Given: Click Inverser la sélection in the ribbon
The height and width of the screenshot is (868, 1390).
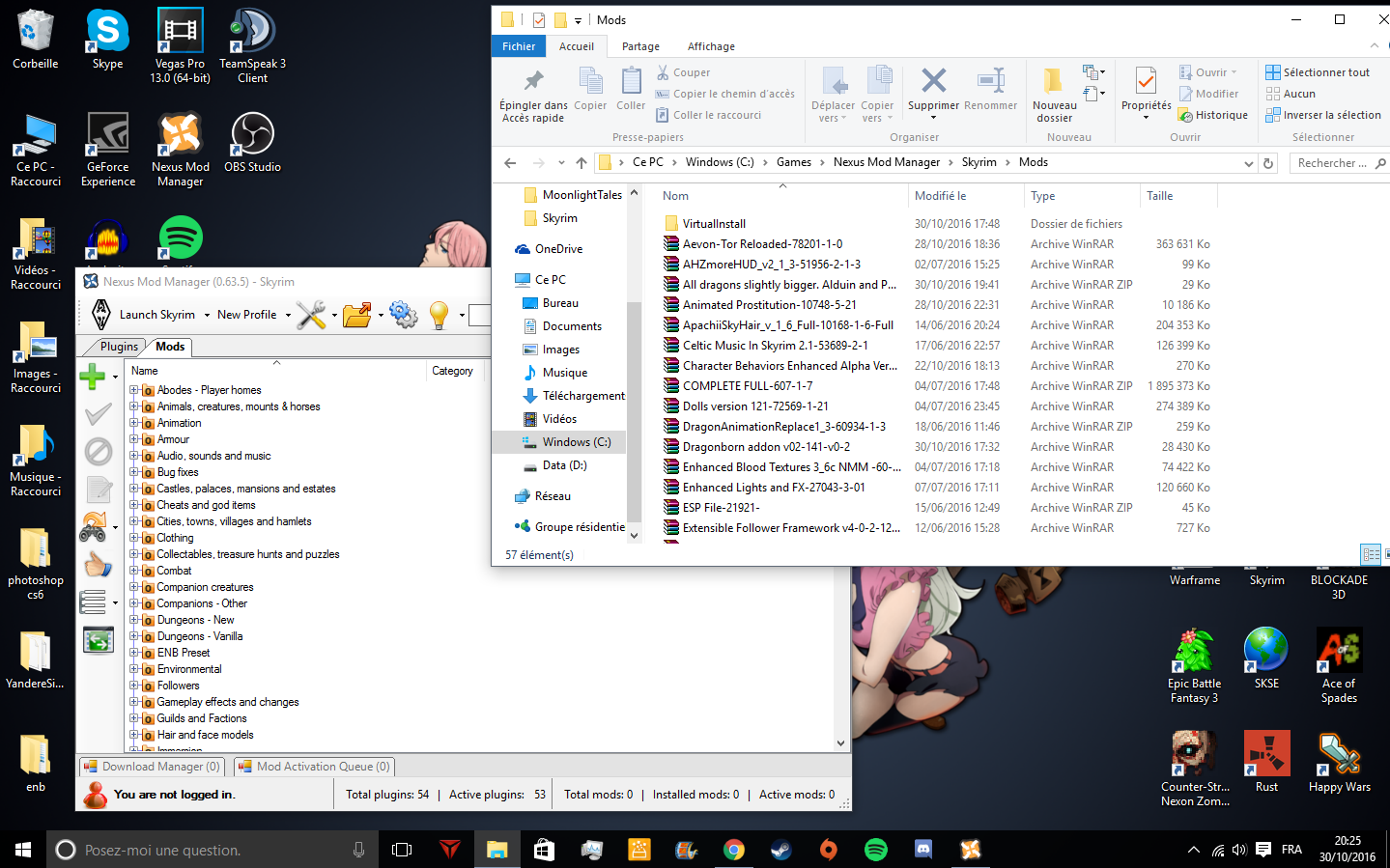Looking at the screenshot, I should pyautogui.click(x=1323, y=115).
